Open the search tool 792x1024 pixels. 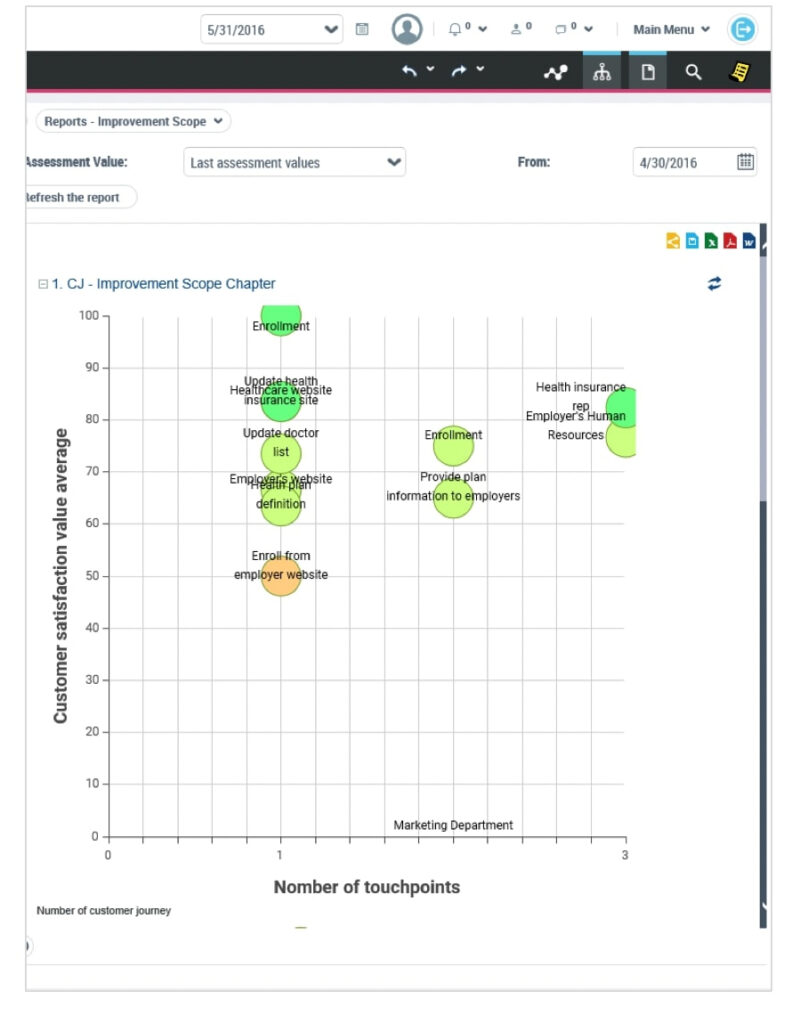[693, 71]
